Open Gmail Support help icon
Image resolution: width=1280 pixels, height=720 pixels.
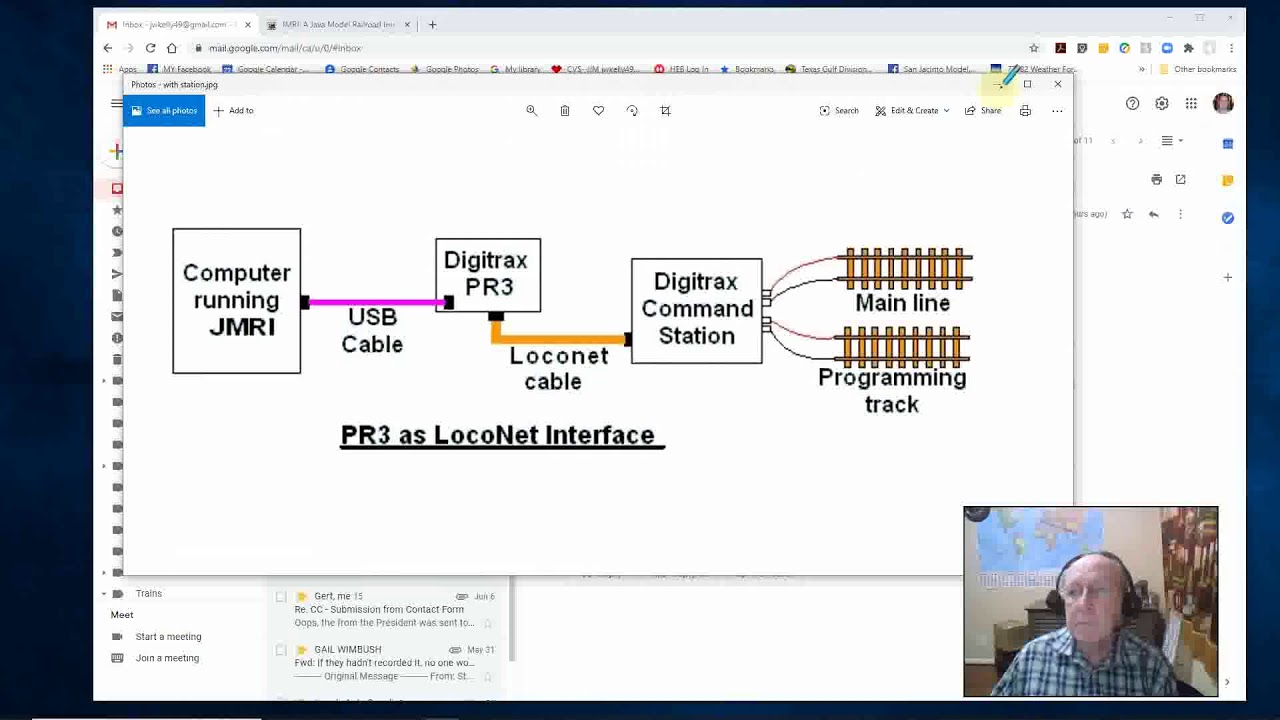(1132, 104)
